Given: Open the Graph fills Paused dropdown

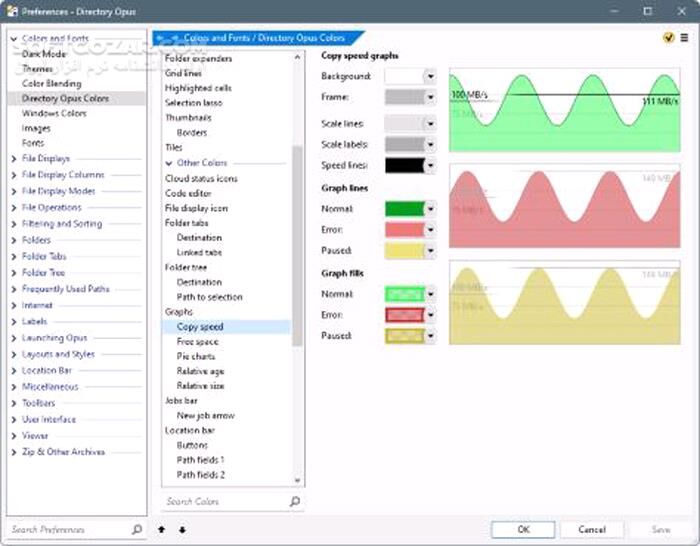Looking at the screenshot, I should pyautogui.click(x=430, y=336).
